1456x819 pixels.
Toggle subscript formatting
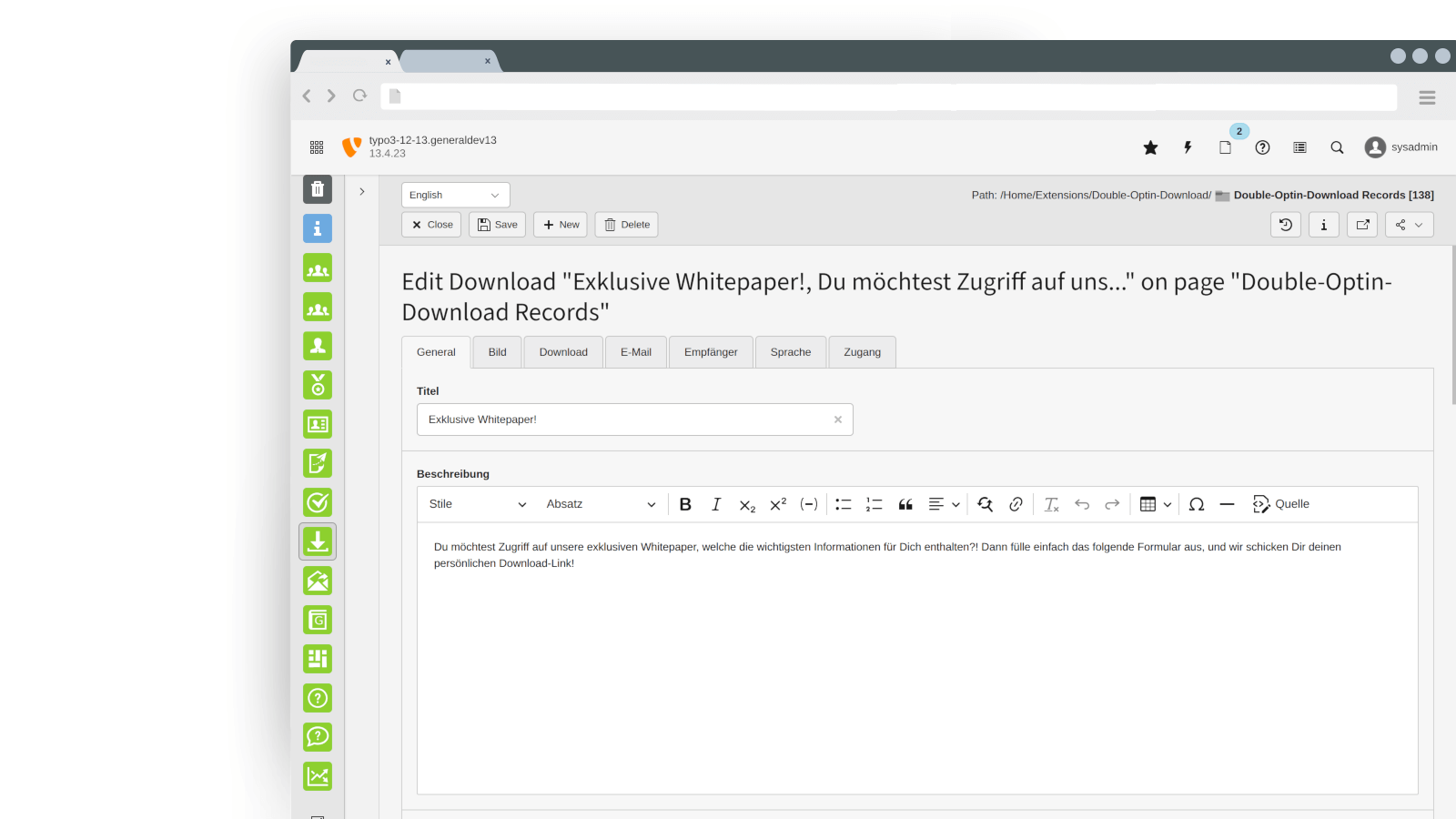[x=747, y=504]
